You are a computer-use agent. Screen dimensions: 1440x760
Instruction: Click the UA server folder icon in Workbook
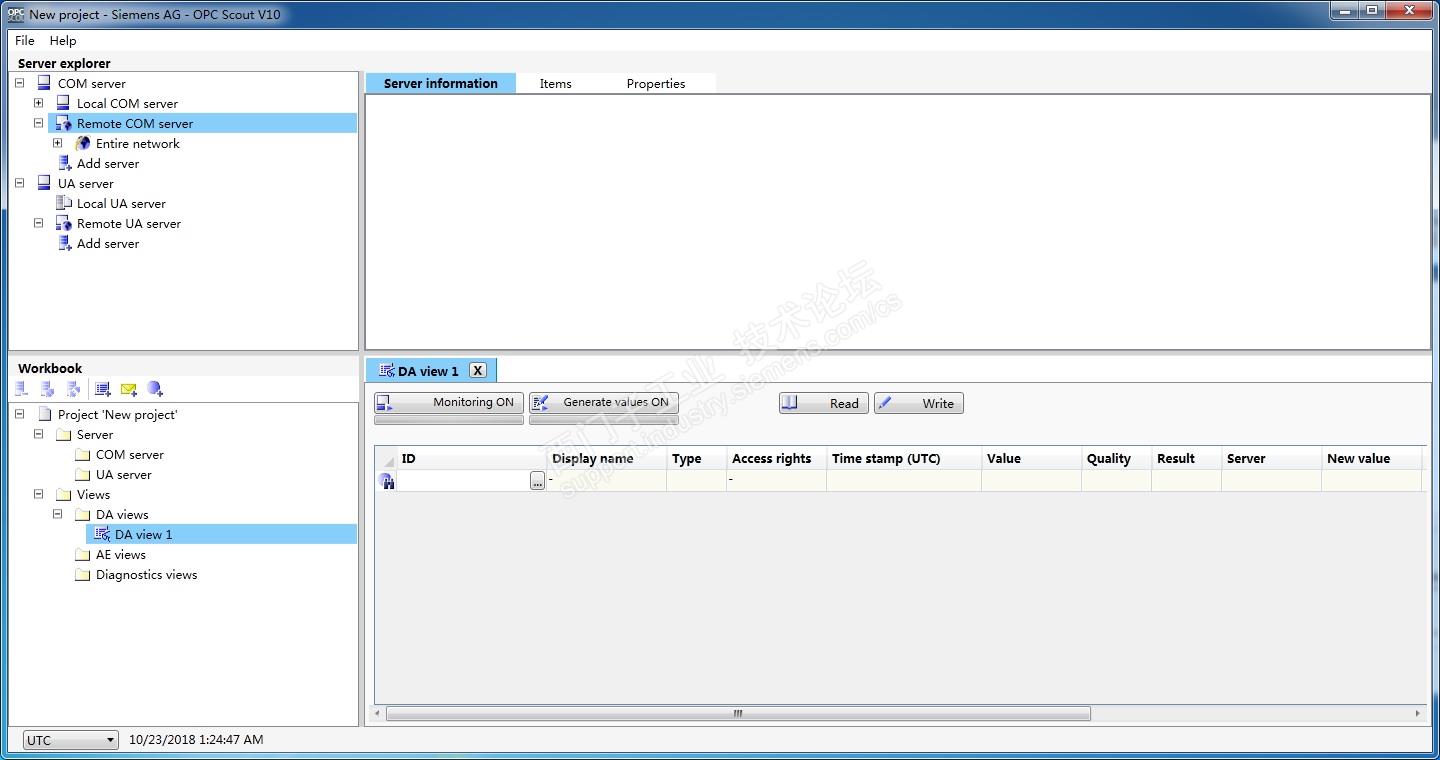pos(82,474)
